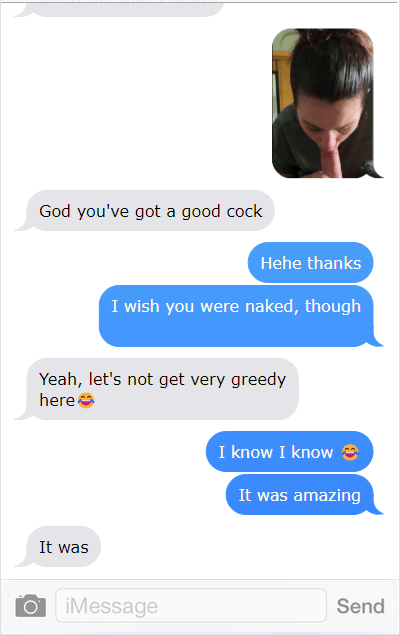The image size is (400, 635).
Task: Click the laughing emoji after "here"
Action: [x=86, y=401]
